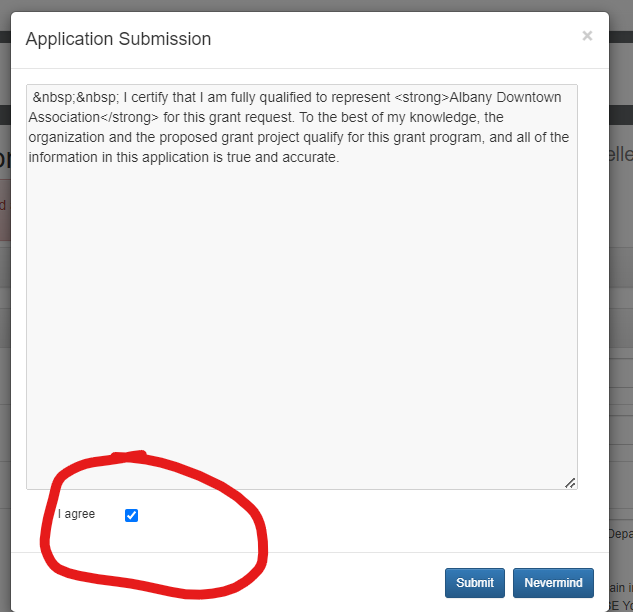Place cursor on the word "certify"

pyautogui.click(x=154, y=97)
